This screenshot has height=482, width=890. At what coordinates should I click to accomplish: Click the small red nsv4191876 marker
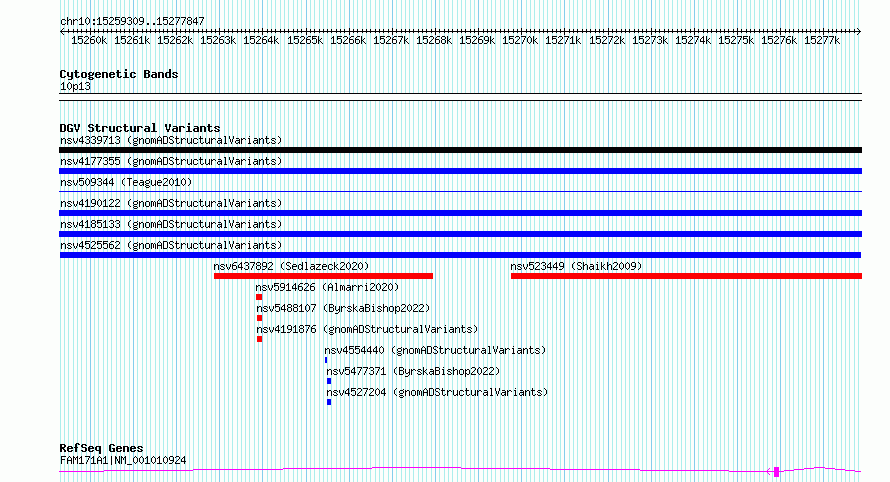coord(259,339)
